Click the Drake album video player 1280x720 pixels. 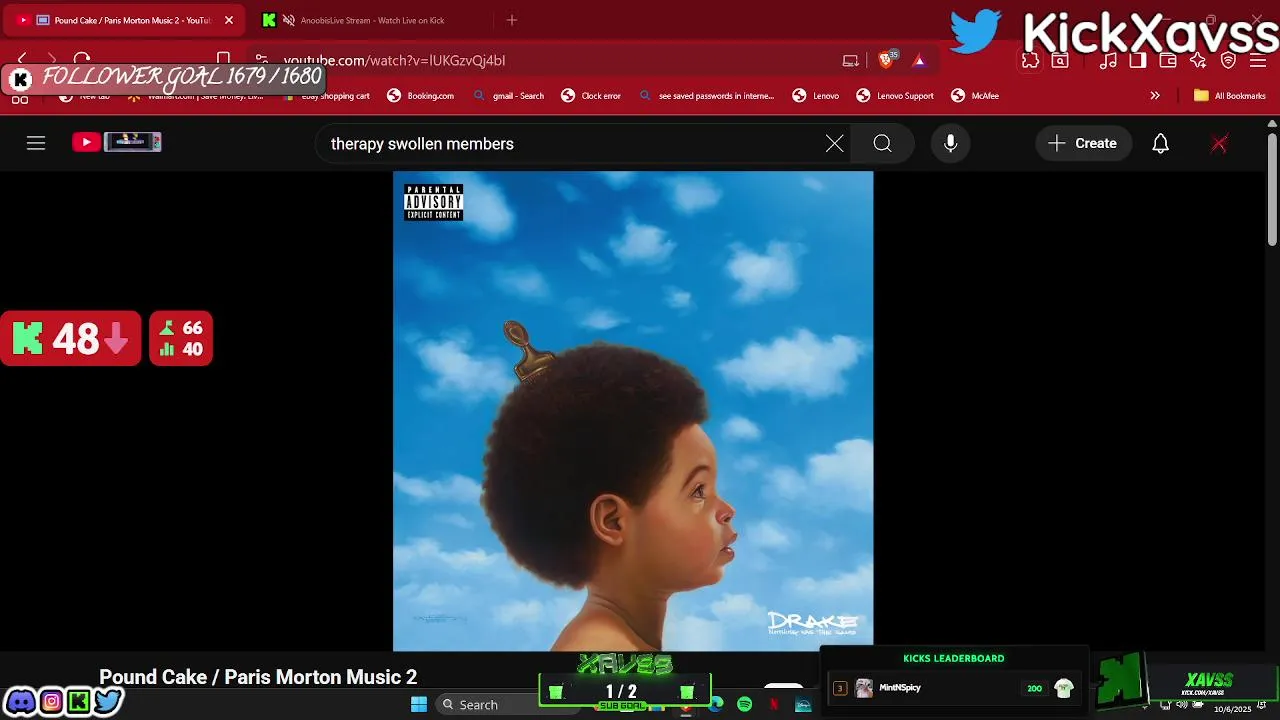pos(633,411)
